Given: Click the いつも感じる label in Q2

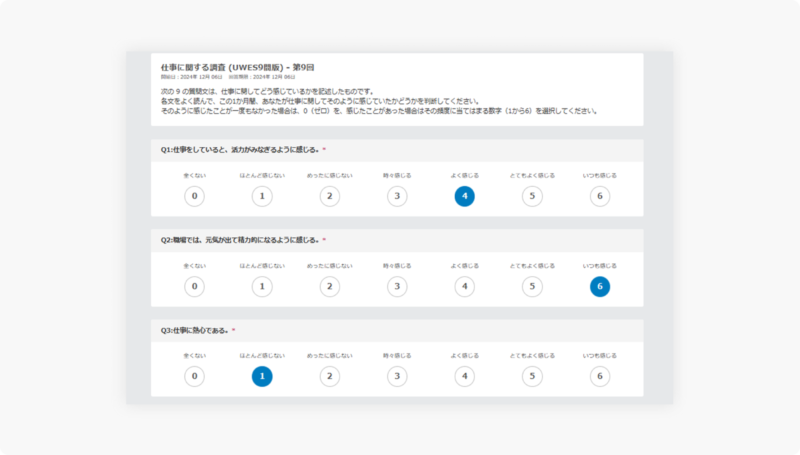Looking at the screenshot, I should pos(600,266).
